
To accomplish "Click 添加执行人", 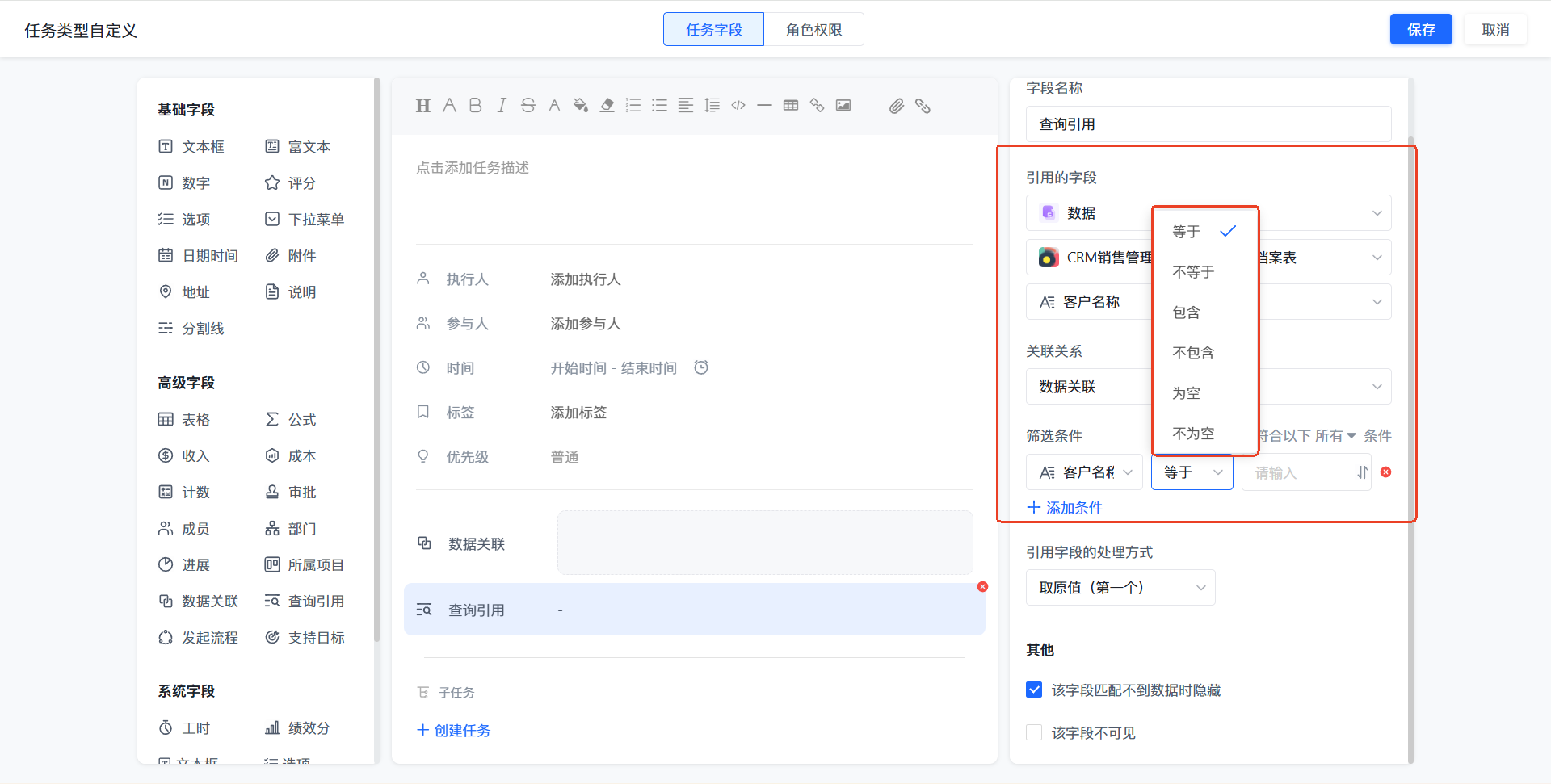I will coord(586,279).
